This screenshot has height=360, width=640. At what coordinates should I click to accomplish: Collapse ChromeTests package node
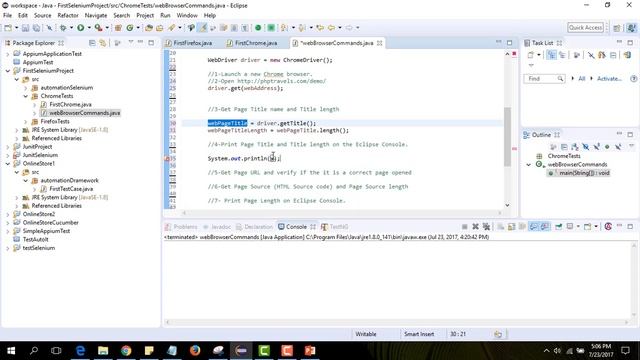26,96
